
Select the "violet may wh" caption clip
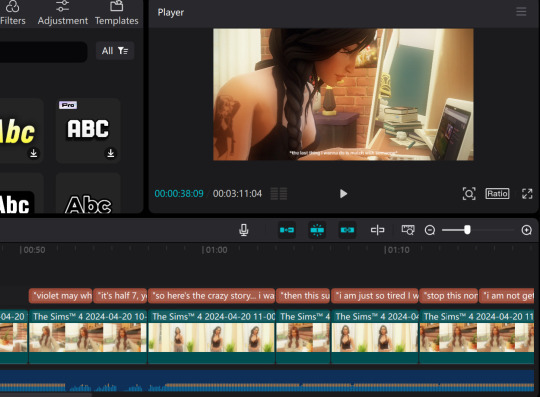pyautogui.click(x=61, y=296)
